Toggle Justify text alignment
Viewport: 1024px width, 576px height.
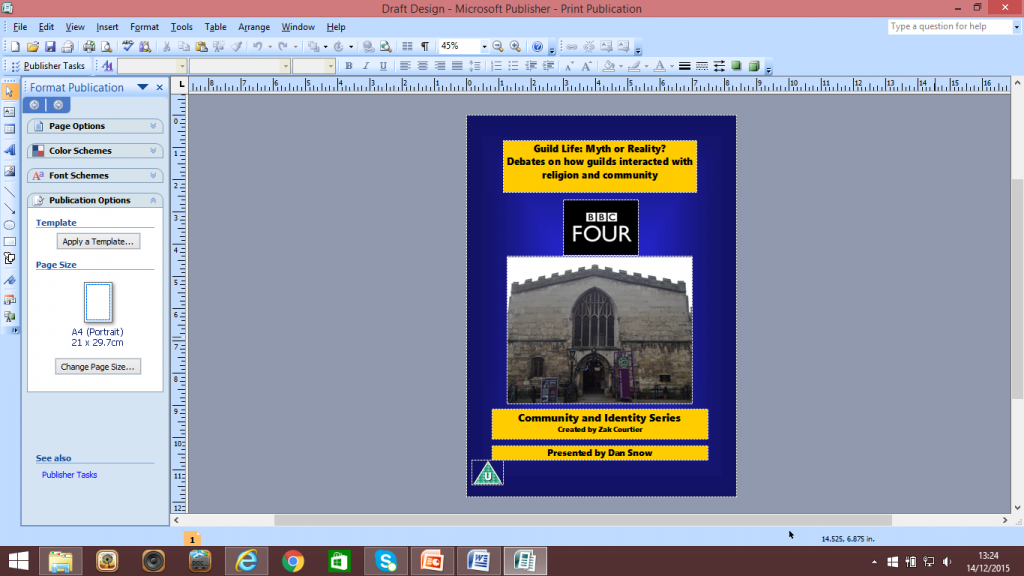[457, 66]
